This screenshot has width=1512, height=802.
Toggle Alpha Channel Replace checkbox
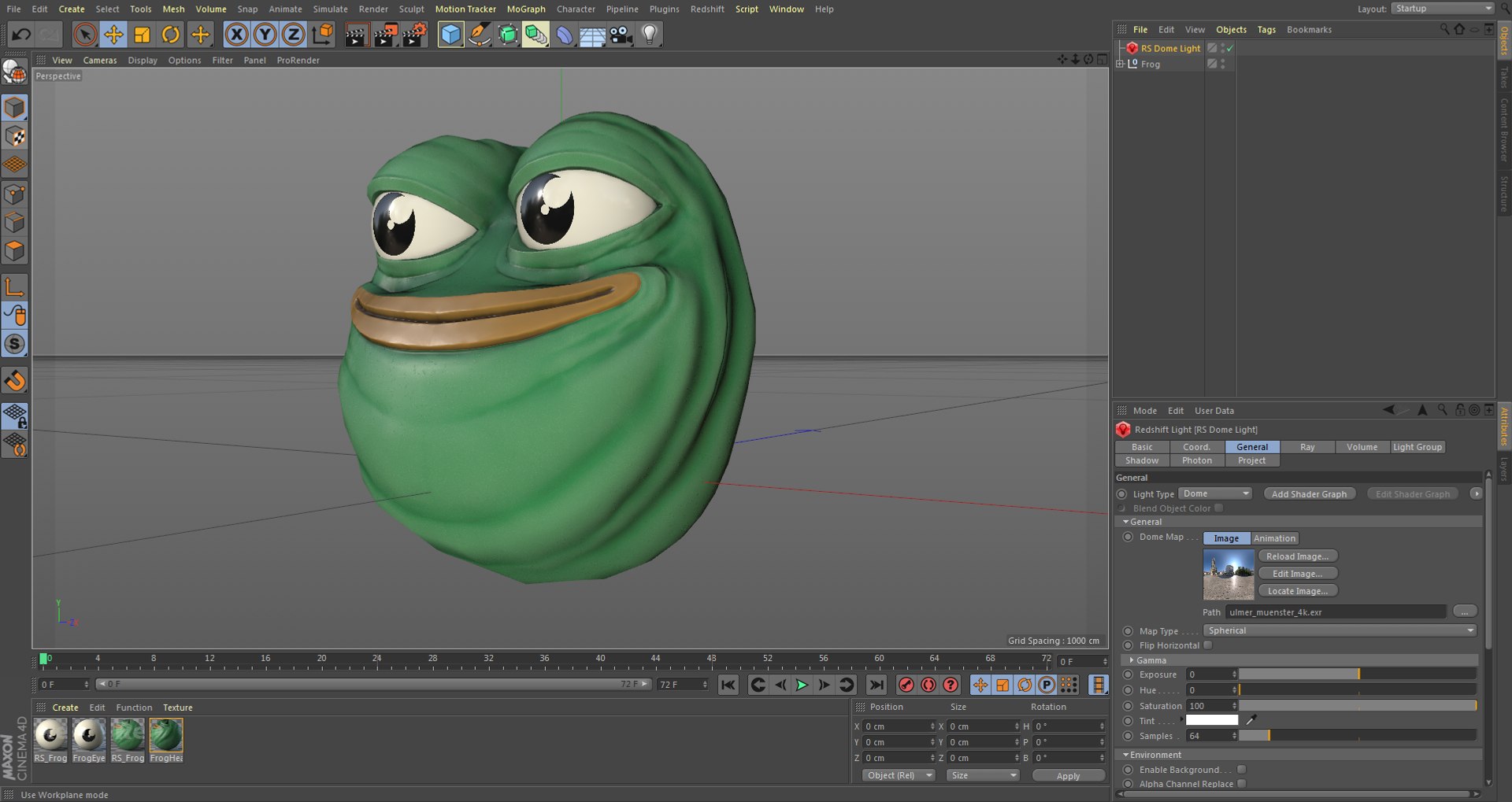[x=1242, y=784]
